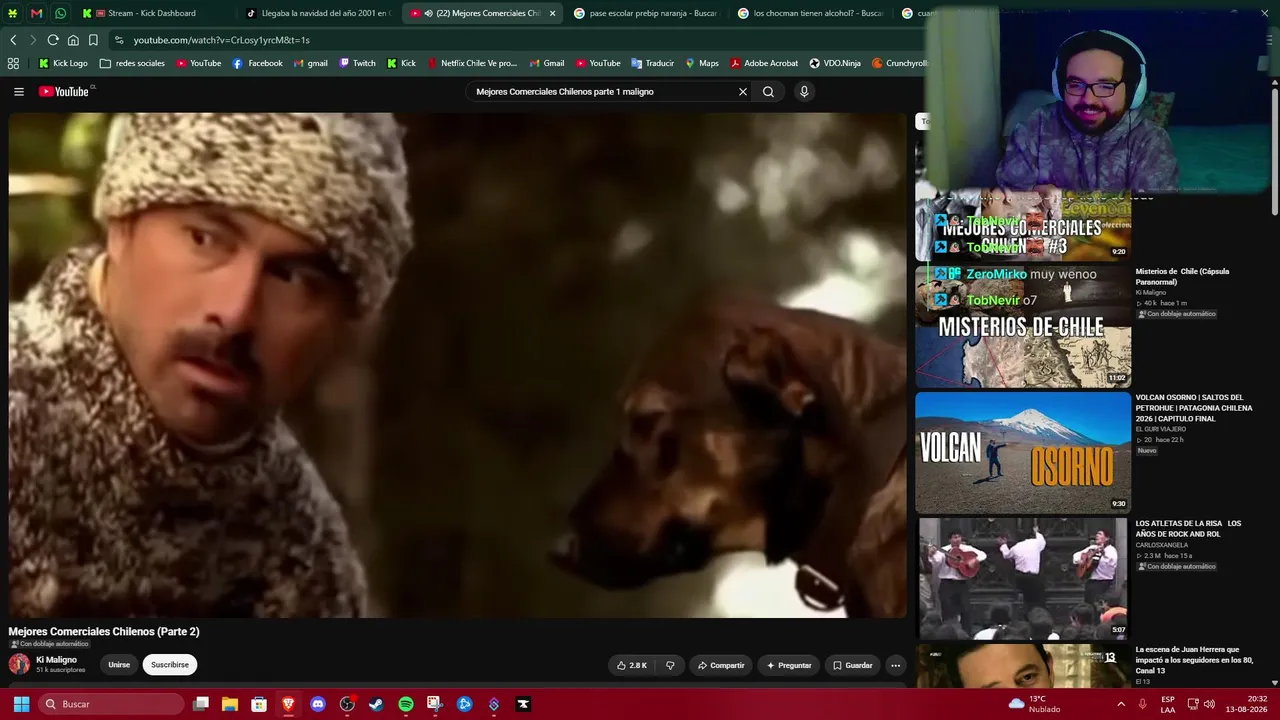Open Microsoft Store from the taskbar

259,704
